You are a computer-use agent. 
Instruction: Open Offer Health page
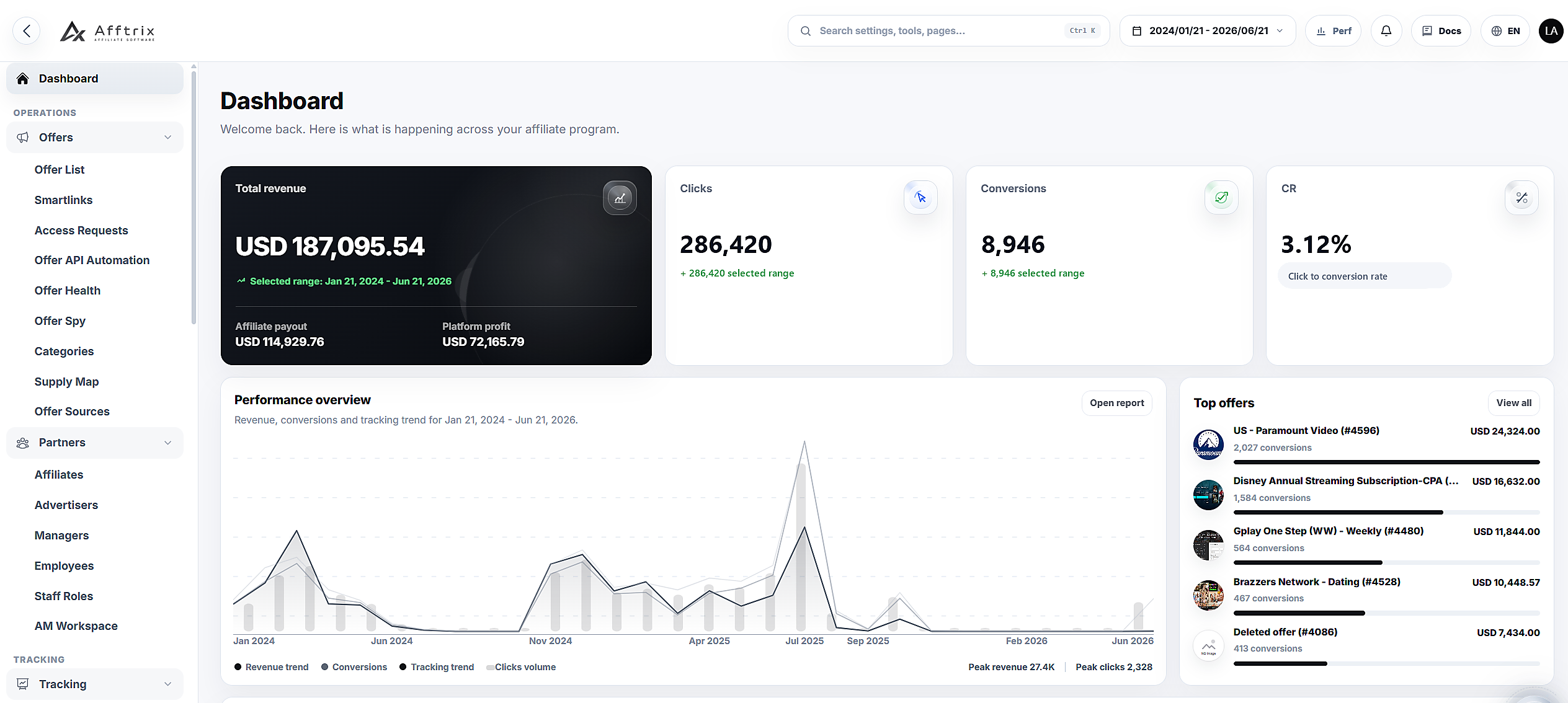point(68,291)
